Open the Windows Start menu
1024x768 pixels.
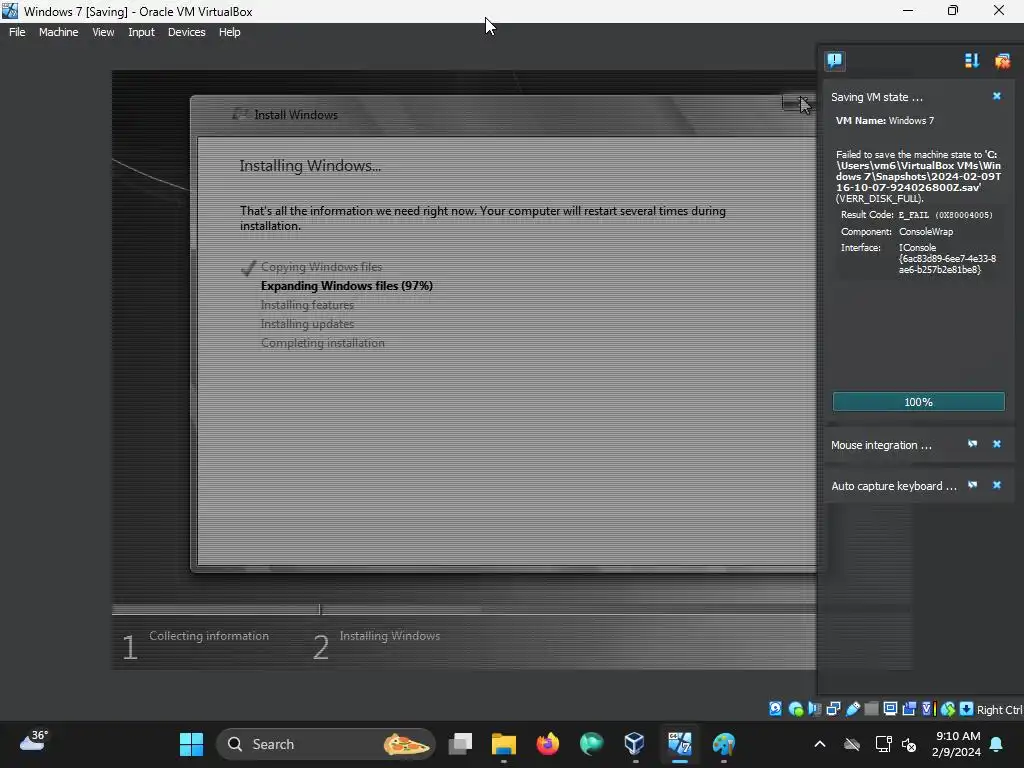point(191,744)
